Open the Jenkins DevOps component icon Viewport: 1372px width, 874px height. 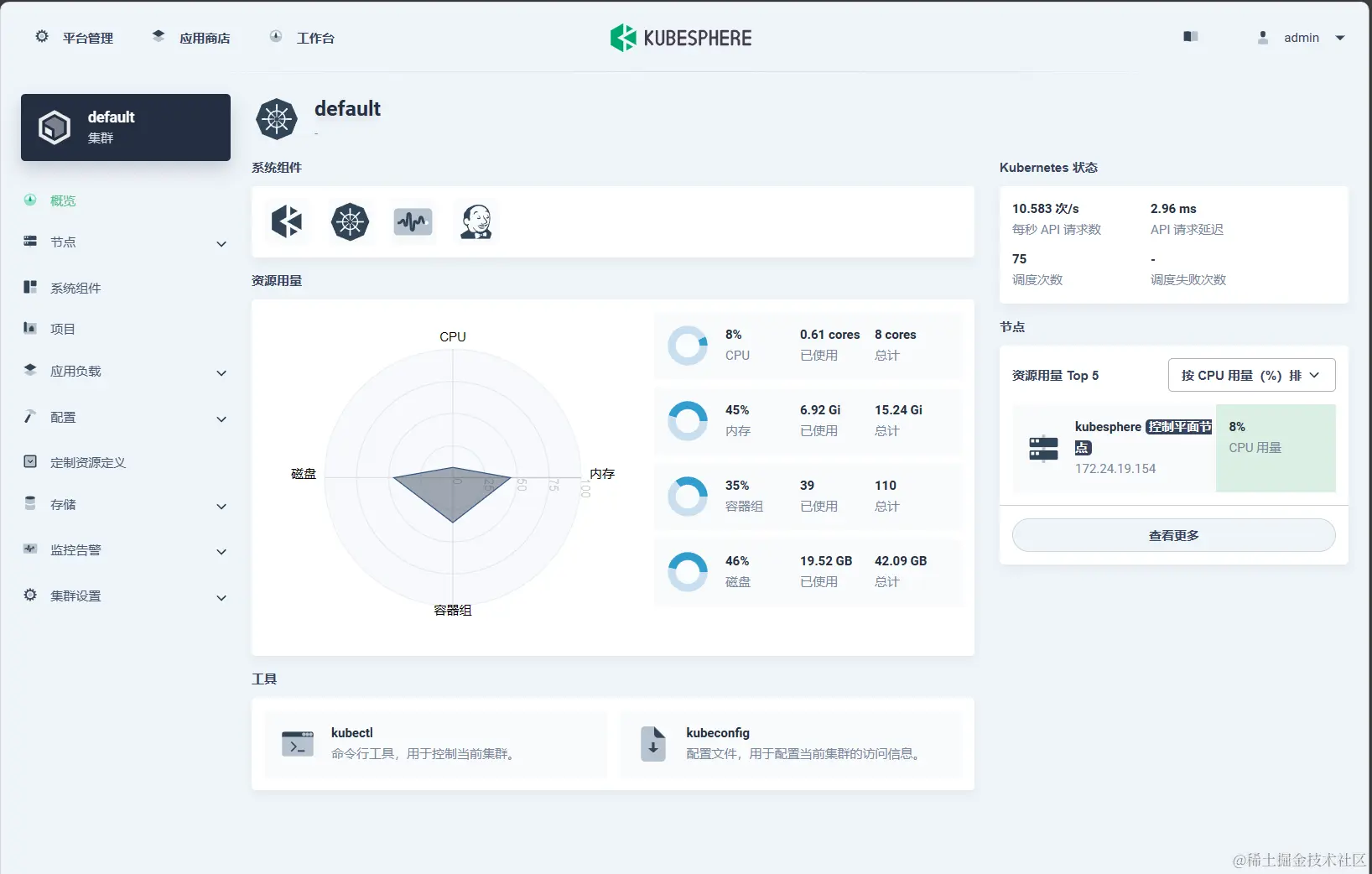coord(476,222)
